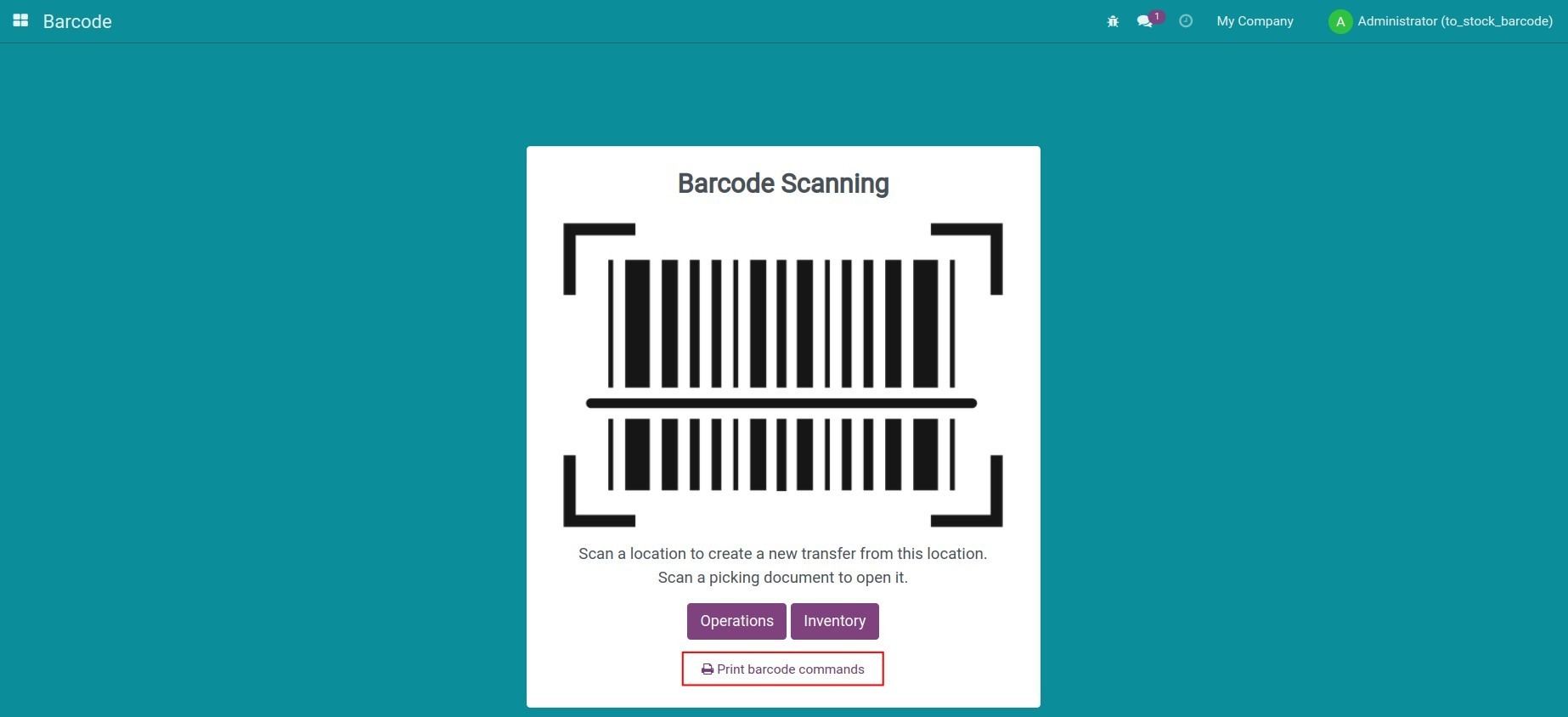The image size is (1568, 717).
Task: Click the green Administrator avatar icon
Action: [1340, 21]
